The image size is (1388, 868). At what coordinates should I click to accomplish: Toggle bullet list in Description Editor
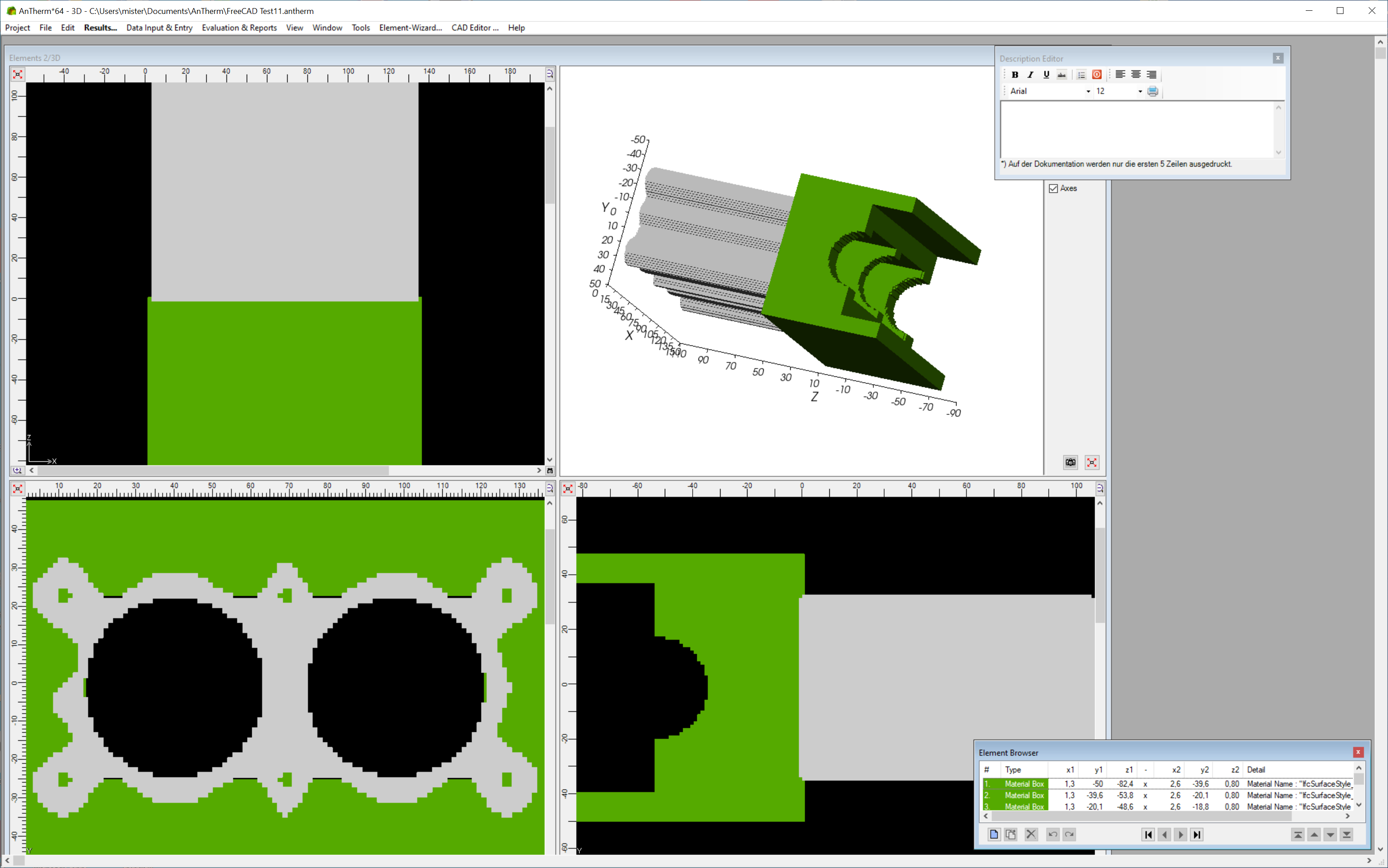[1081, 75]
